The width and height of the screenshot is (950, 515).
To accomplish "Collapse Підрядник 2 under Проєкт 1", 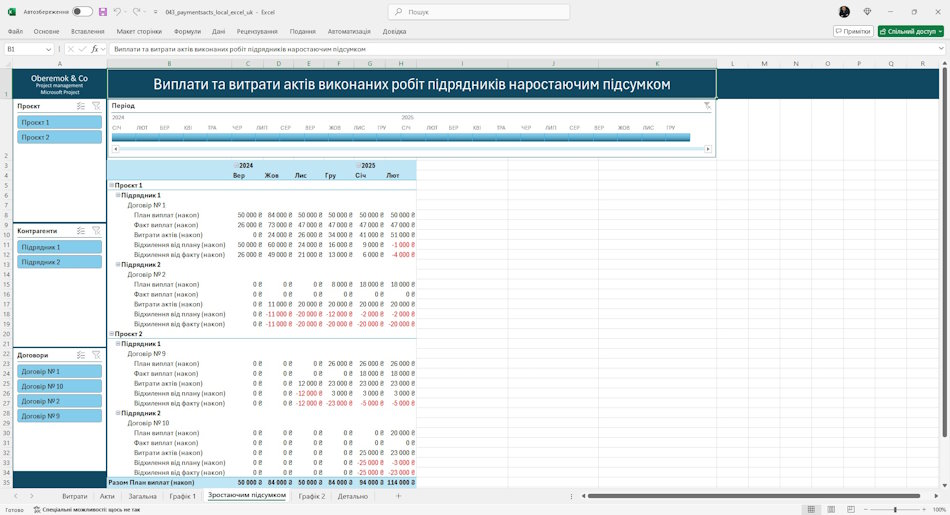I will [118, 264].
